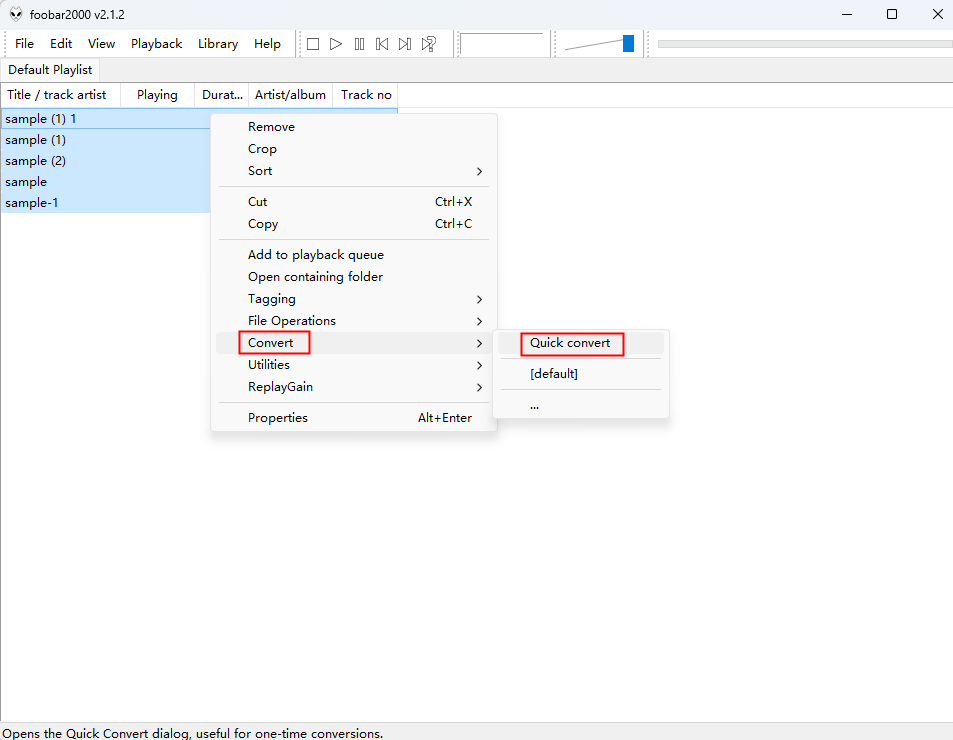The image size is (953, 740).
Task: Play a random track with the dice icon
Action: (x=428, y=44)
